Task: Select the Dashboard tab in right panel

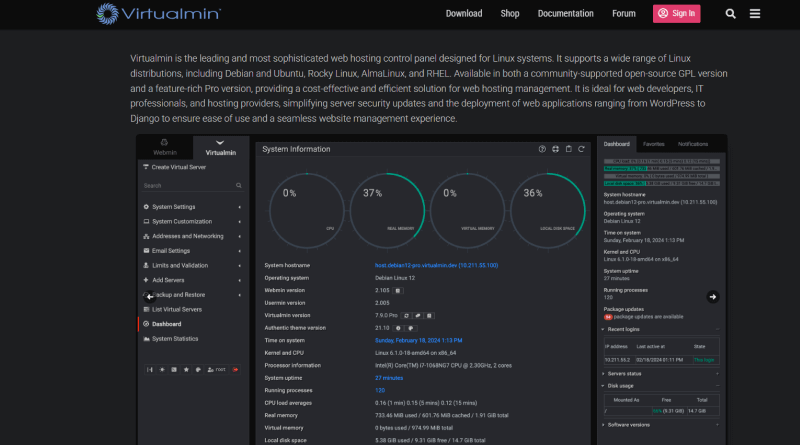Action: pyautogui.click(x=616, y=144)
